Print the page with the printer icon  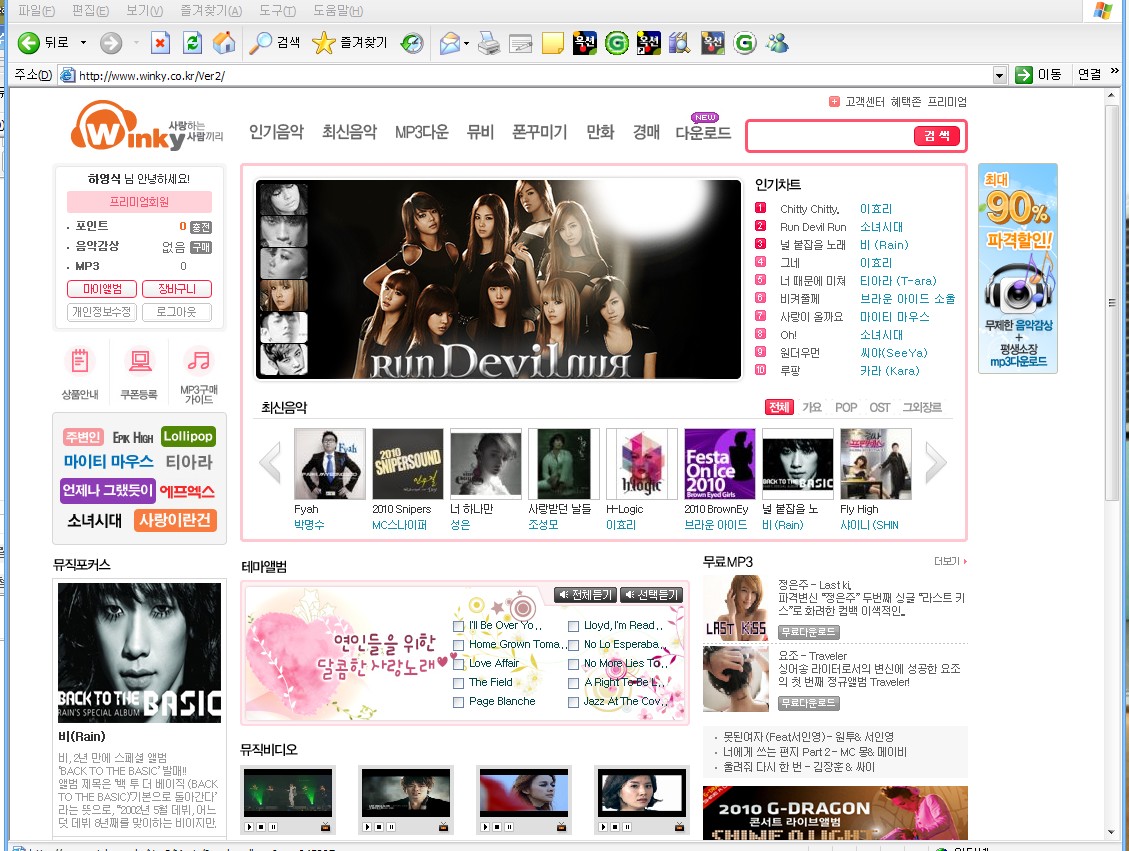point(489,43)
